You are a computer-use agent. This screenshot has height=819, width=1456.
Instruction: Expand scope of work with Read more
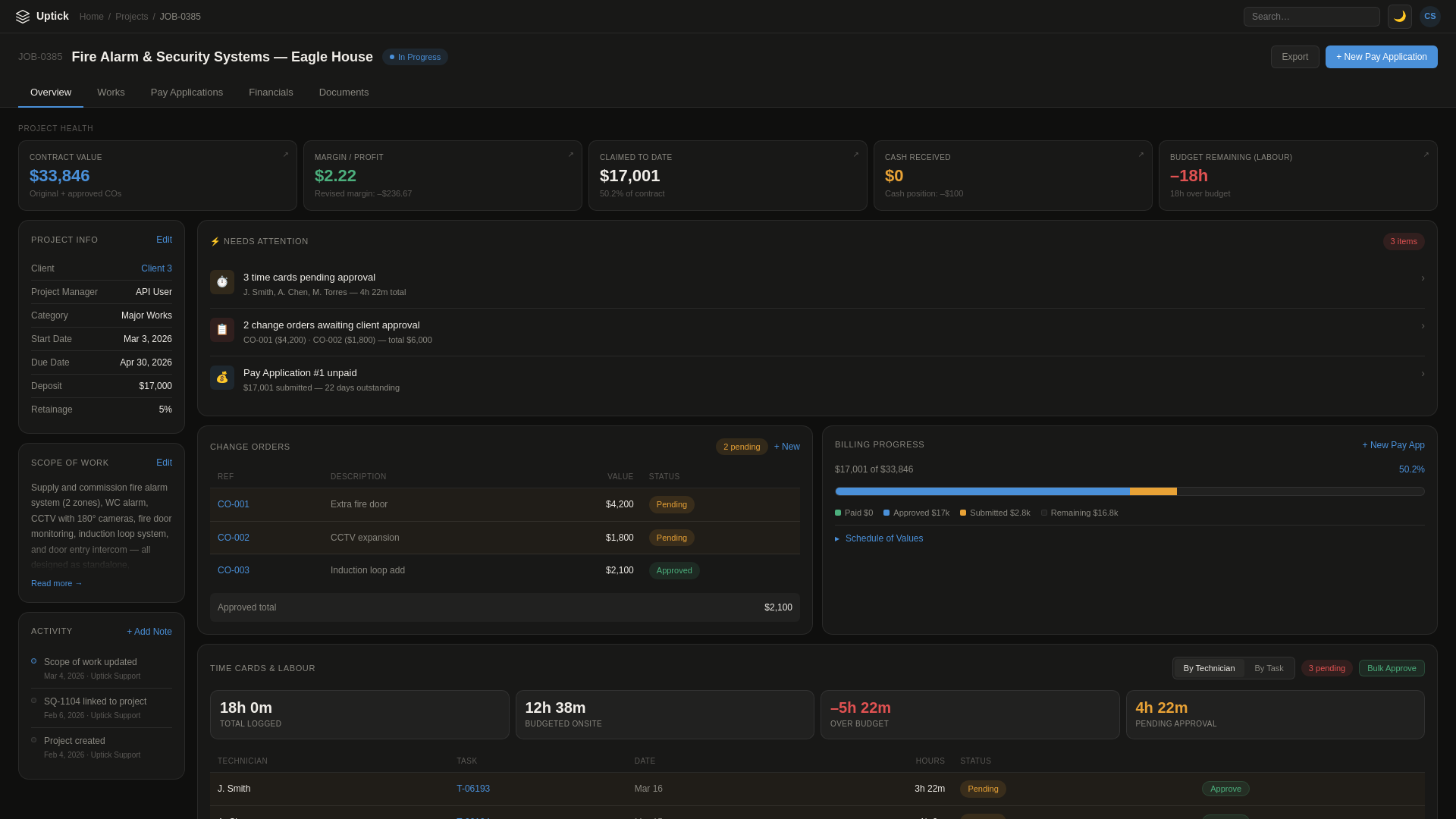(57, 583)
